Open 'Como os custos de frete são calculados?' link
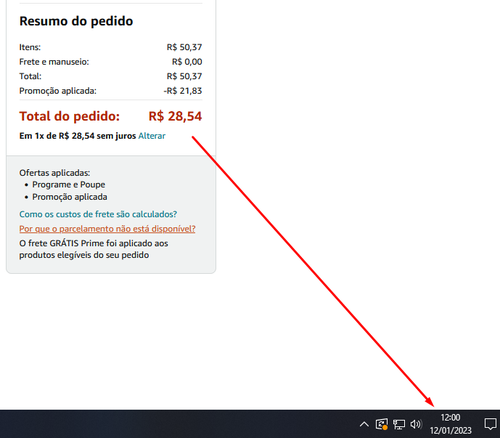Image resolution: width=500 pixels, height=438 pixels. tap(98, 214)
